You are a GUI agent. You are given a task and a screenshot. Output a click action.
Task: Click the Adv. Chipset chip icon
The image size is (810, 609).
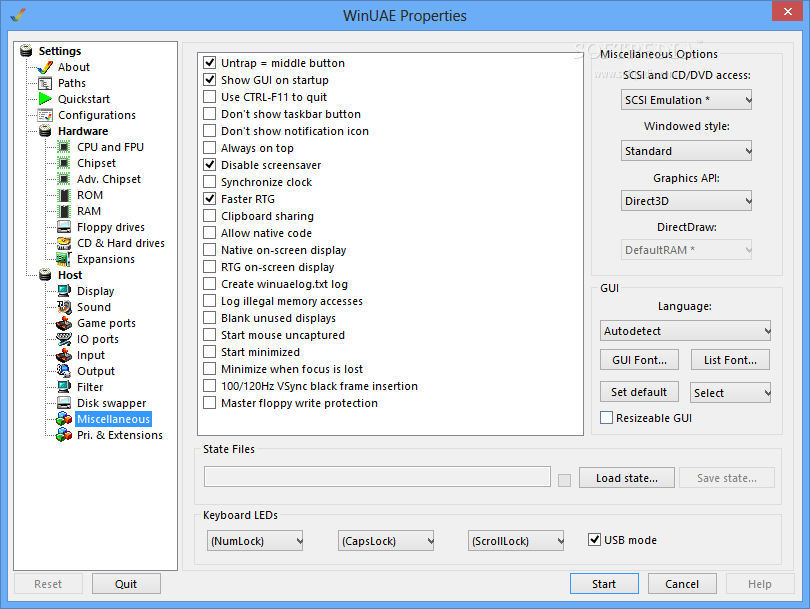click(x=64, y=179)
